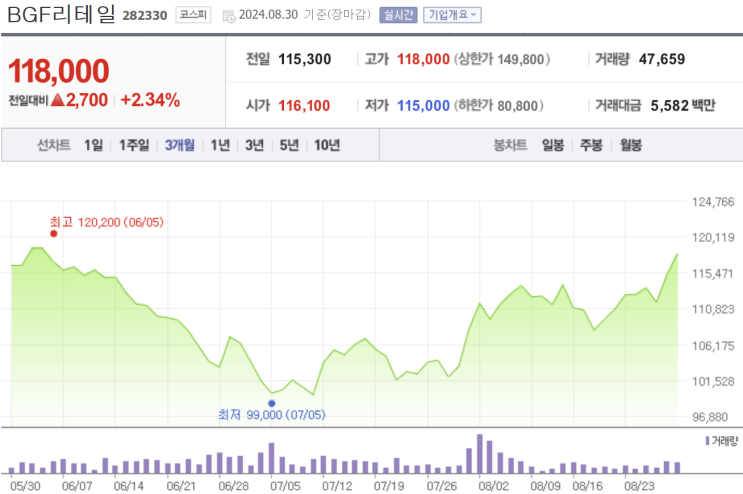Click the 저가 value 115,000
This screenshot has height=494, width=743.
pyautogui.click(x=423, y=106)
